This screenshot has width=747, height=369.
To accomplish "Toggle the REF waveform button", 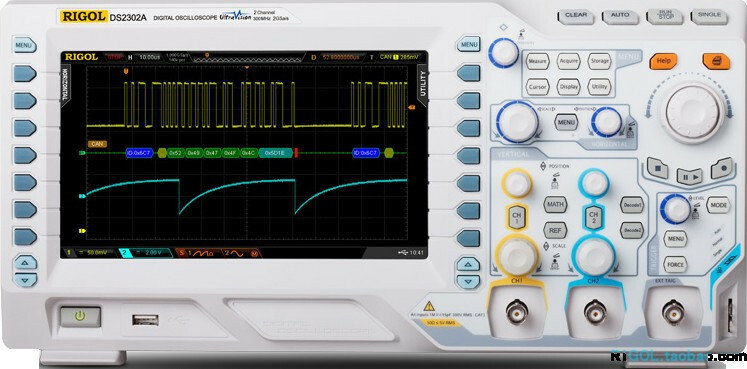I will (x=555, y=230).
